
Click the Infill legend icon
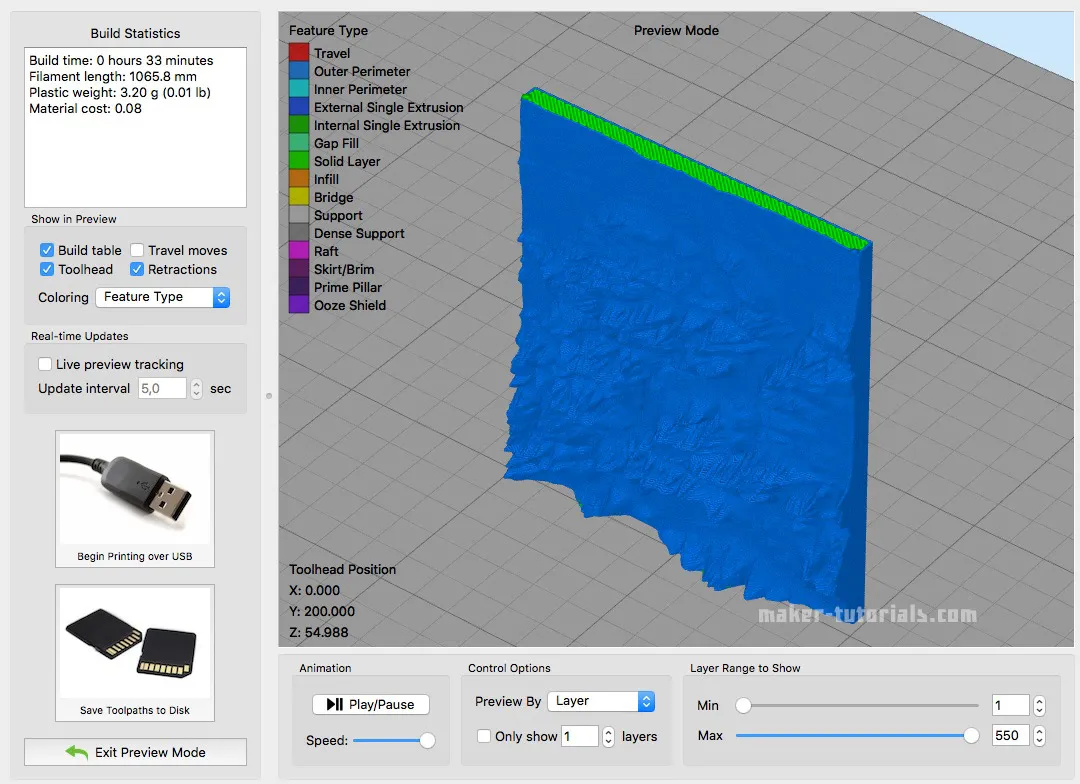point(297,179)
